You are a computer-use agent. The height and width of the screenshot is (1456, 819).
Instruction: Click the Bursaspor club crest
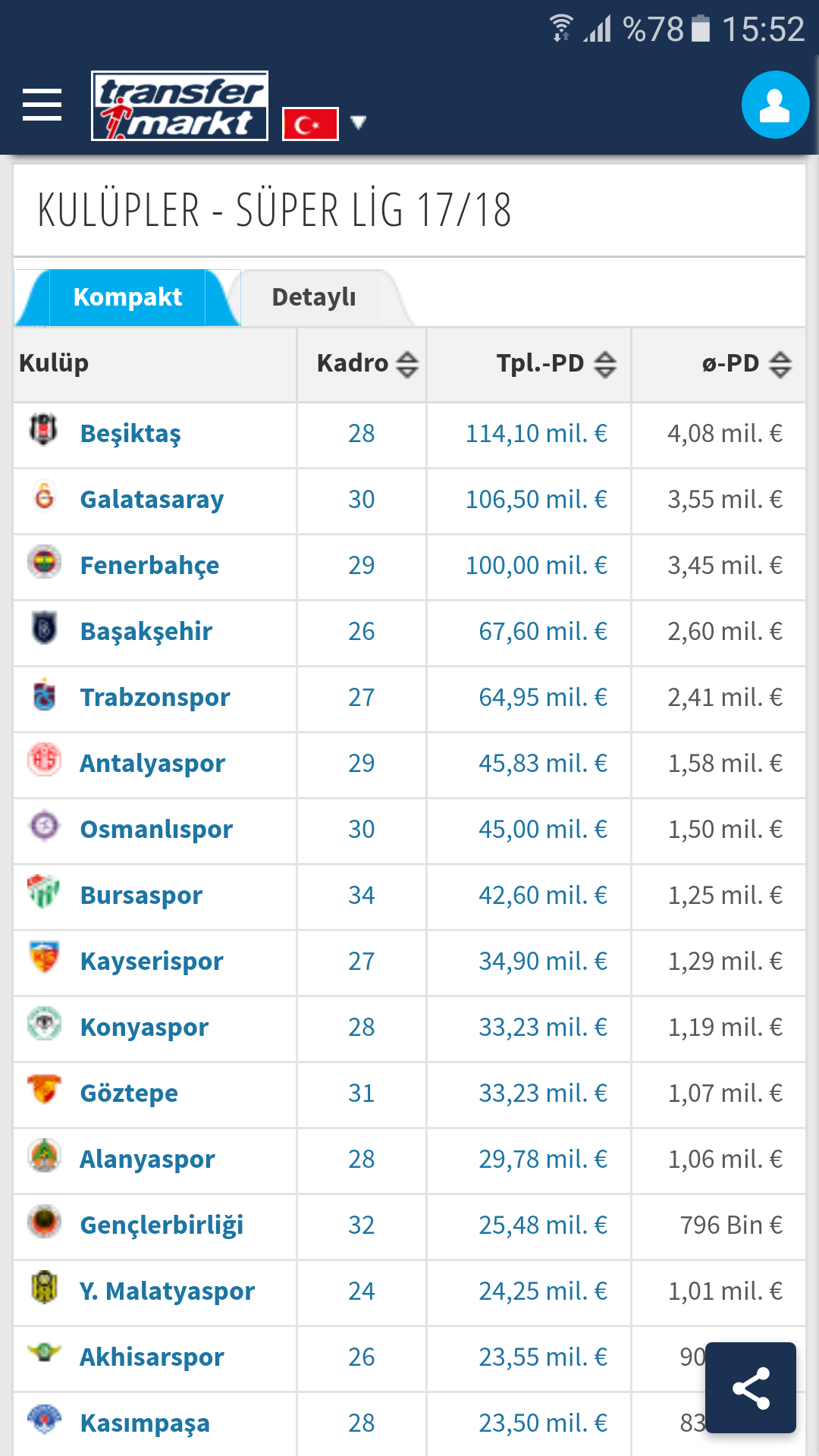tap(44, 892)
